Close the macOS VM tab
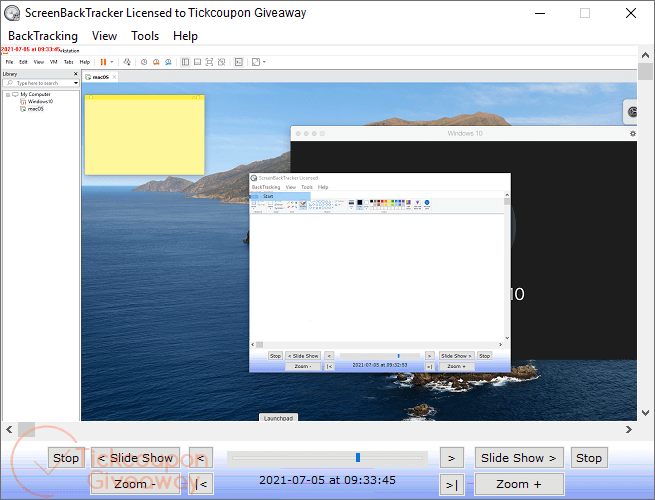This screenshot has width=655, height=500. [114, 77]
